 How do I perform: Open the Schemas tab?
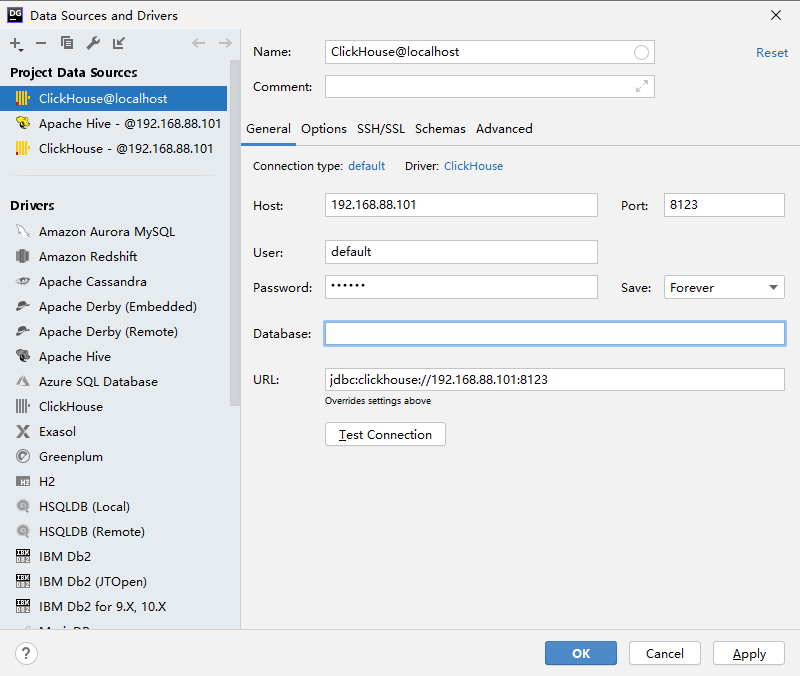pos(440,129)
